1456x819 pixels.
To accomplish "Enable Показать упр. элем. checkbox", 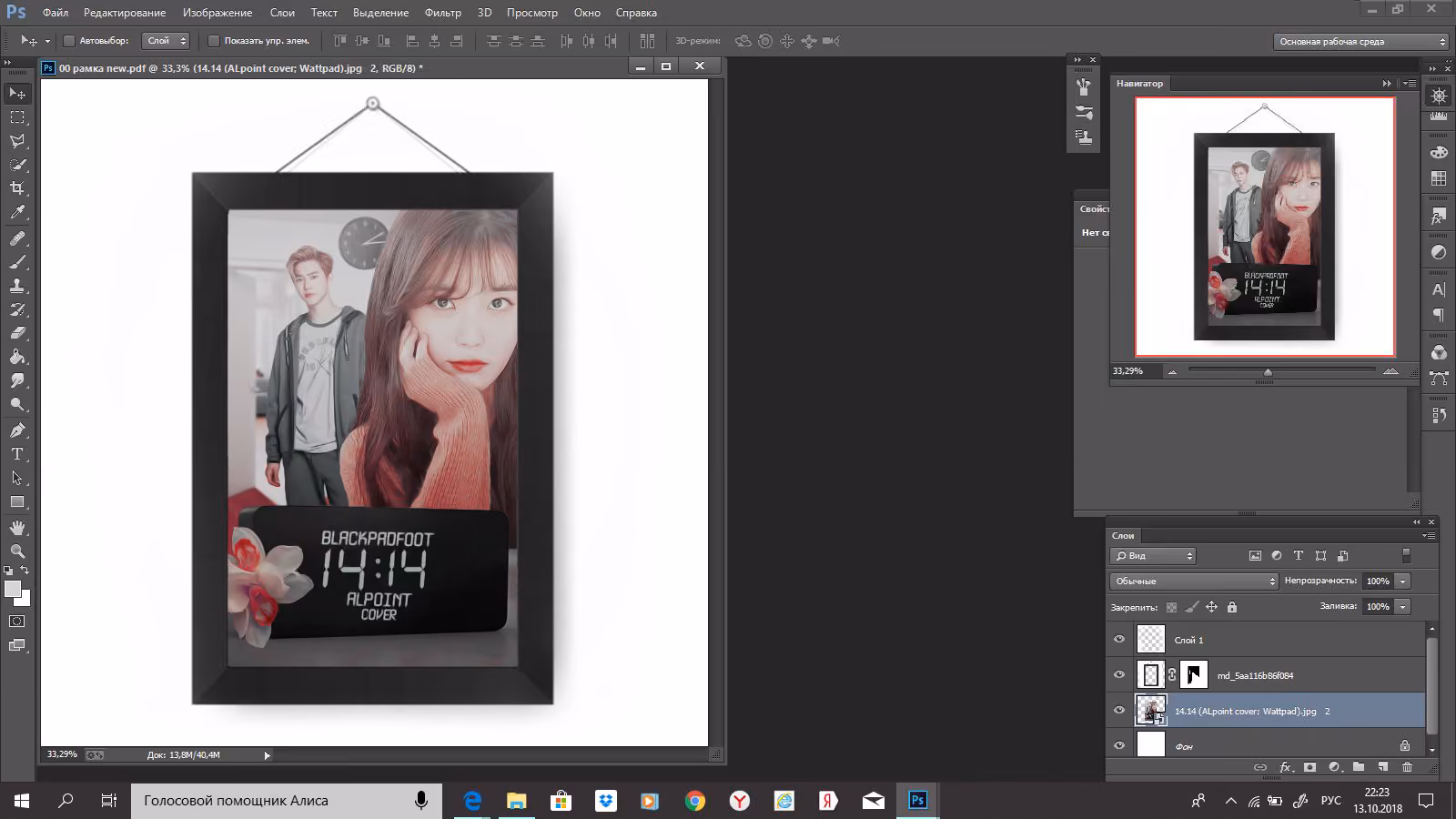I will tap(214, 41).
